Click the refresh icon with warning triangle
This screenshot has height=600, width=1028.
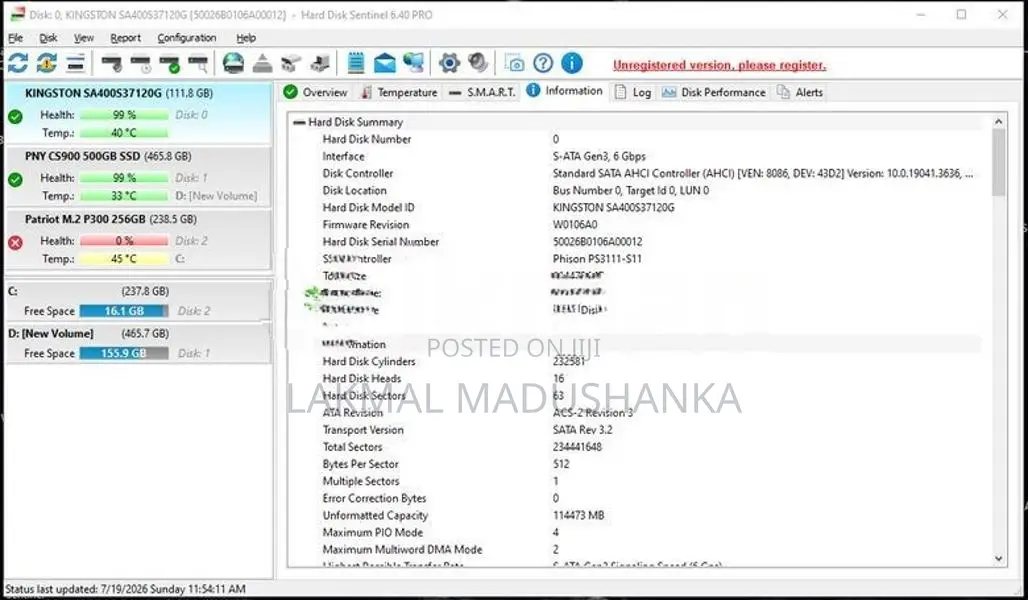47,63
